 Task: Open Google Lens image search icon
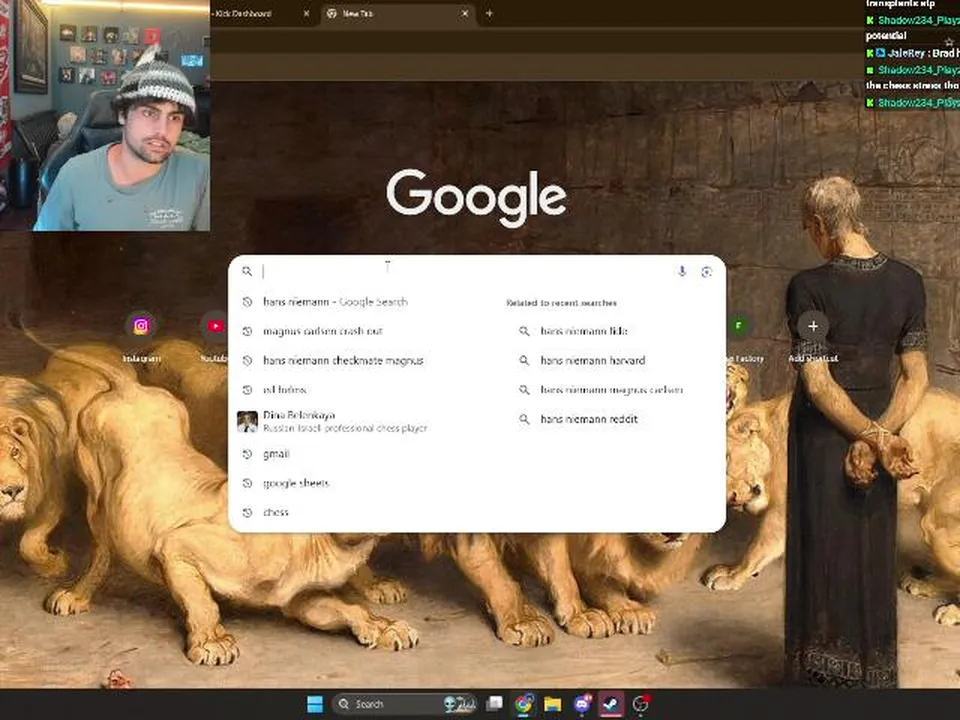click(707, 272)
